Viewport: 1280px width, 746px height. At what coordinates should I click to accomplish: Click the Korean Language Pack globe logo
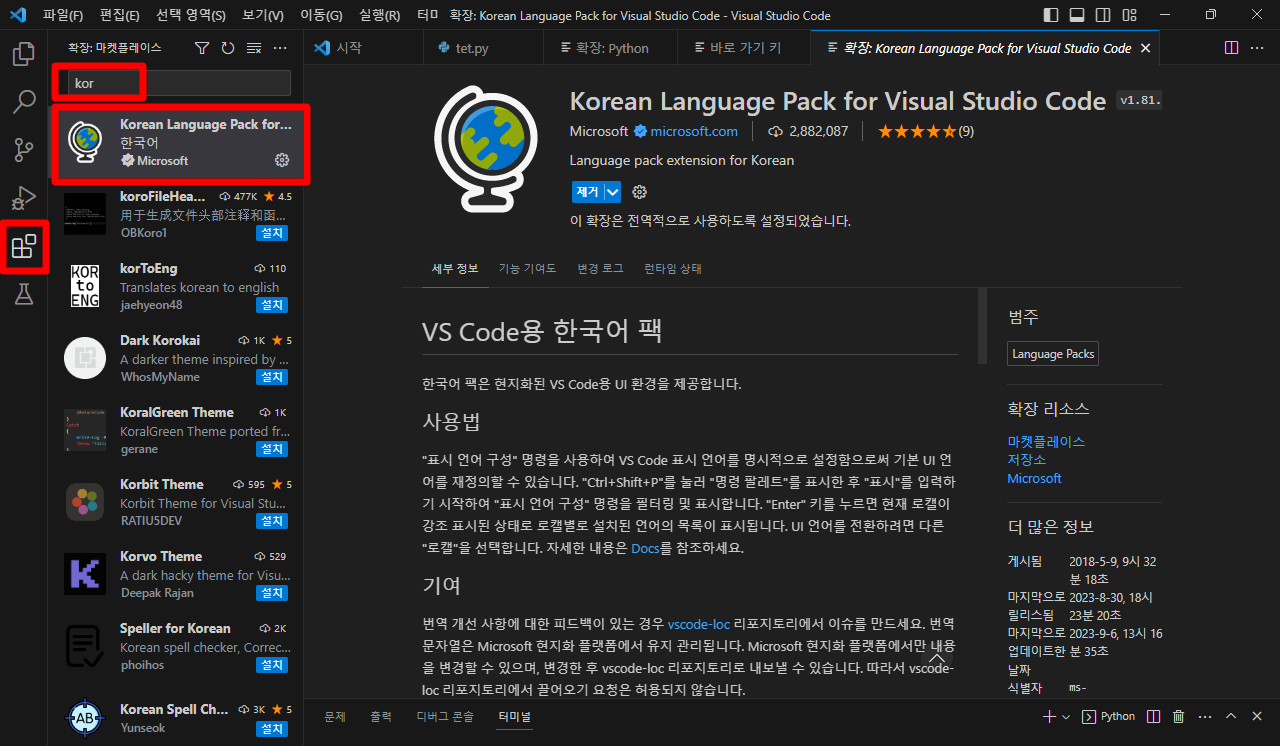click(488, 151)
